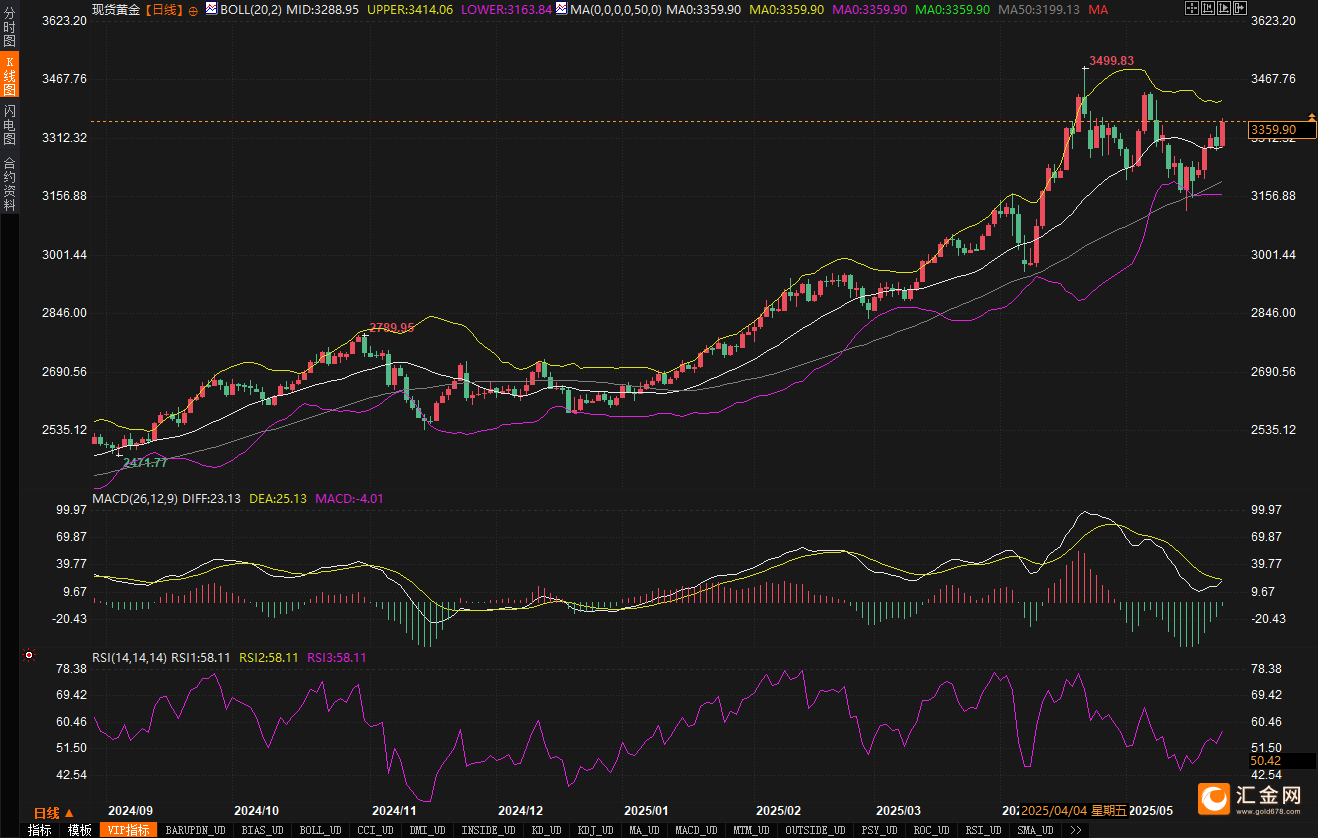Click the jump-to-start chart icon
This screenshot has height=838, width=1318.
(x=1207, y=8)
